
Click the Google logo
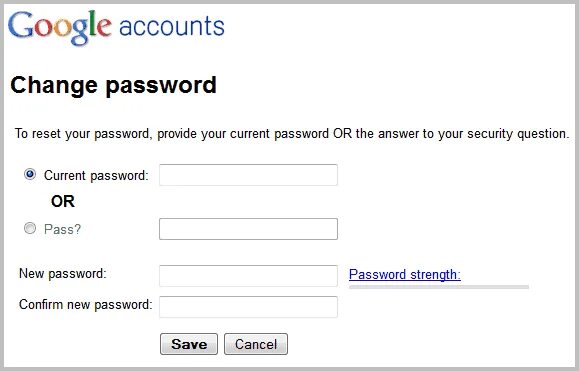(59, 28)
